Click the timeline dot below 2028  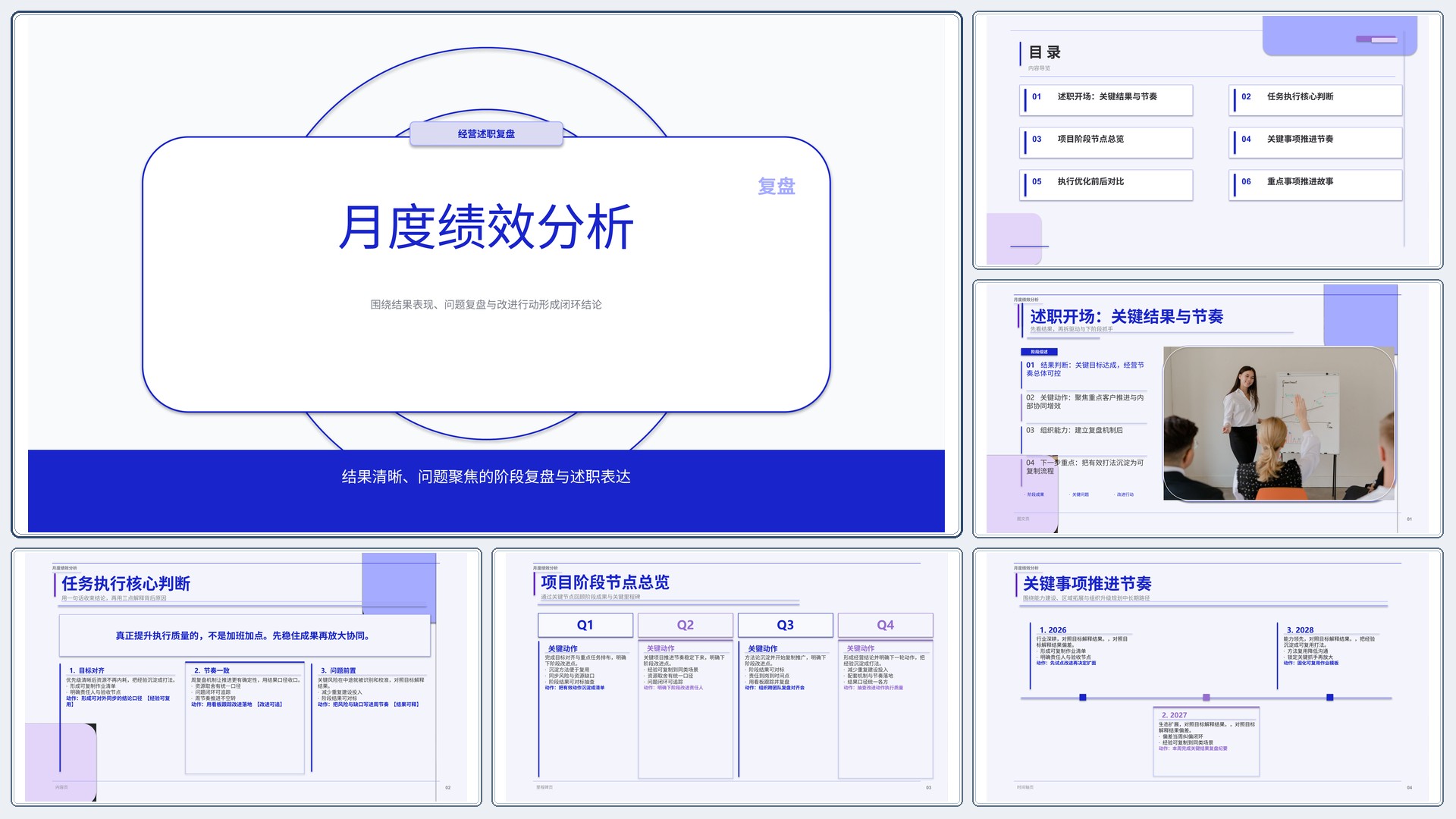(x=1330, y=697)
